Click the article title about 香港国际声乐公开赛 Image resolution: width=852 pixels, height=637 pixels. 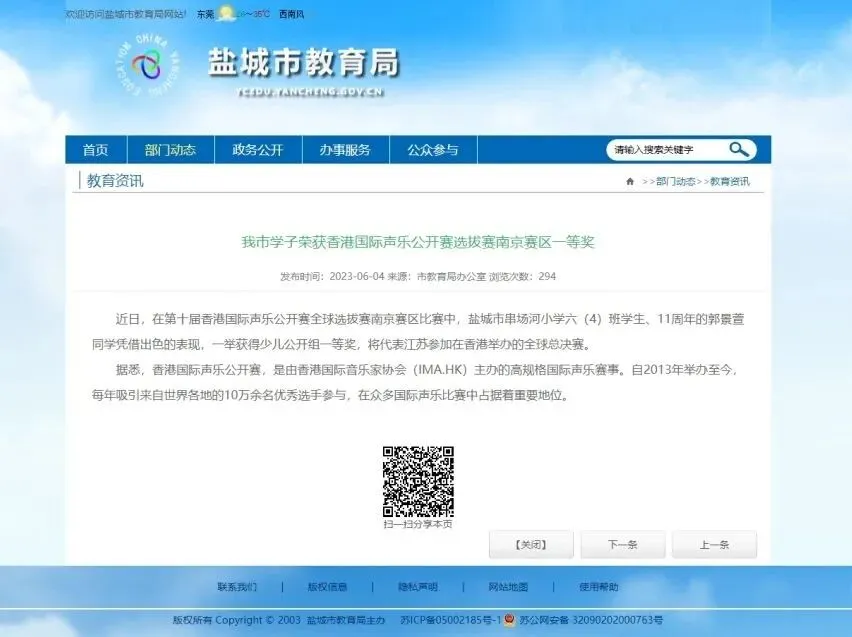418,242
